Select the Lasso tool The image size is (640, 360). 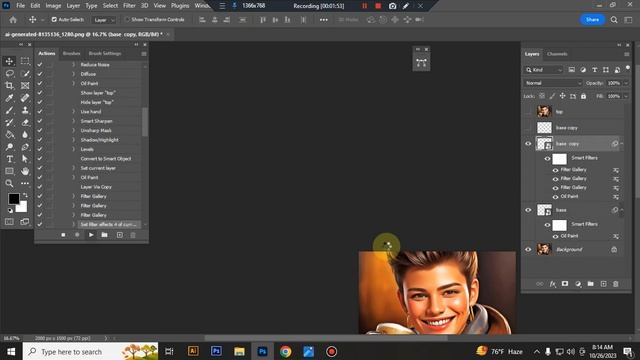tap(9, 73)
